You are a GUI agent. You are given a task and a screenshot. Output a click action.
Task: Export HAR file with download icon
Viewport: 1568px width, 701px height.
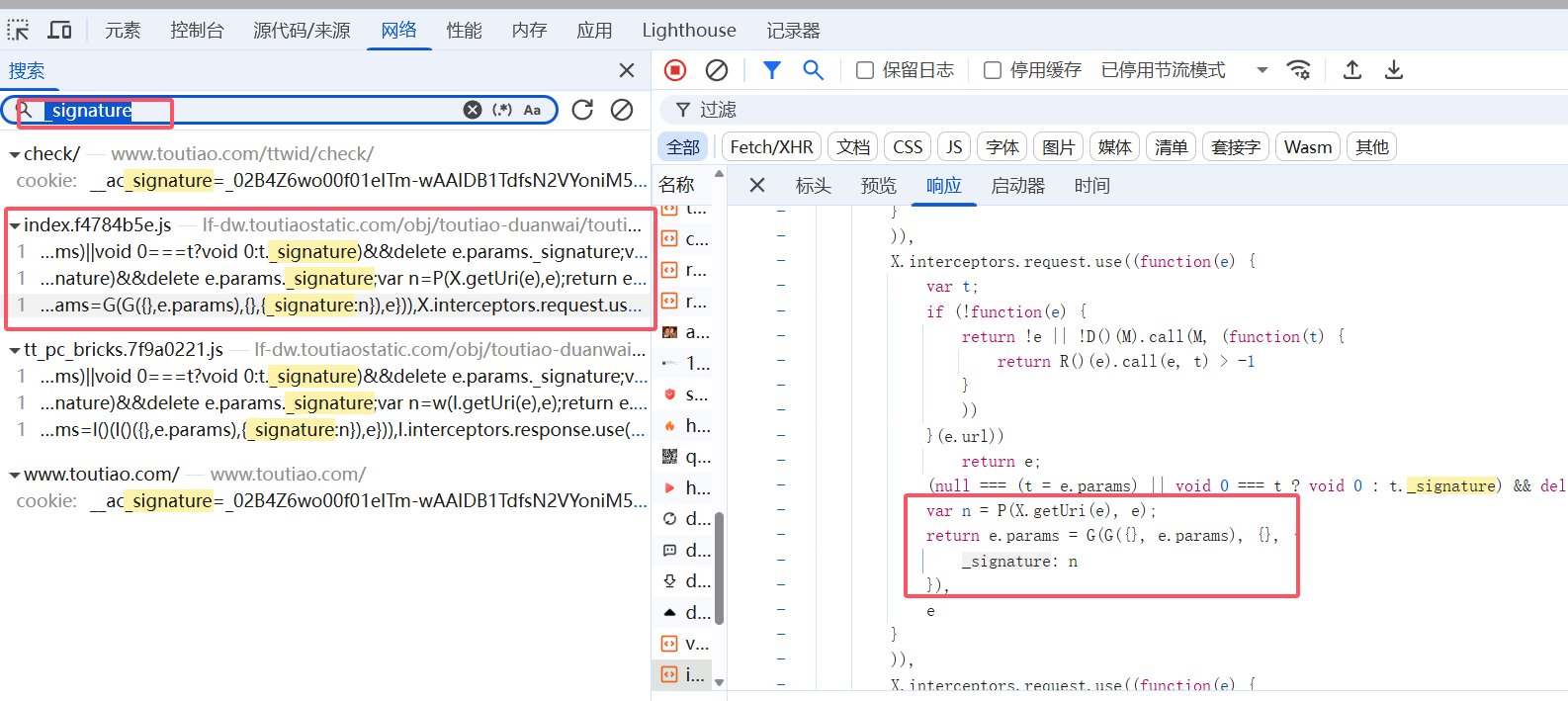tap(1394, 70)
